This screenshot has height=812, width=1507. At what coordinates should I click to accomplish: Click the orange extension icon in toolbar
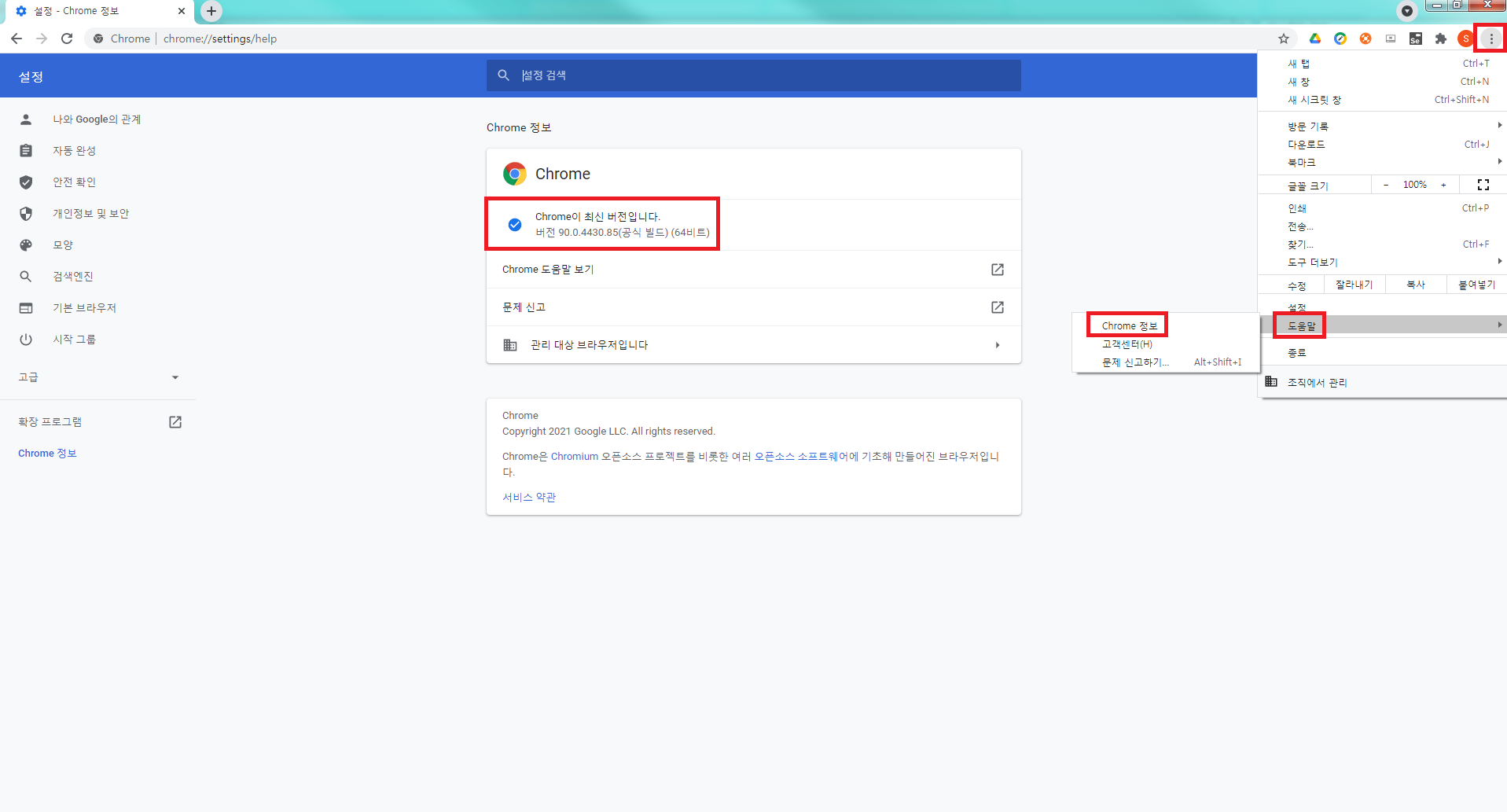1365,39
